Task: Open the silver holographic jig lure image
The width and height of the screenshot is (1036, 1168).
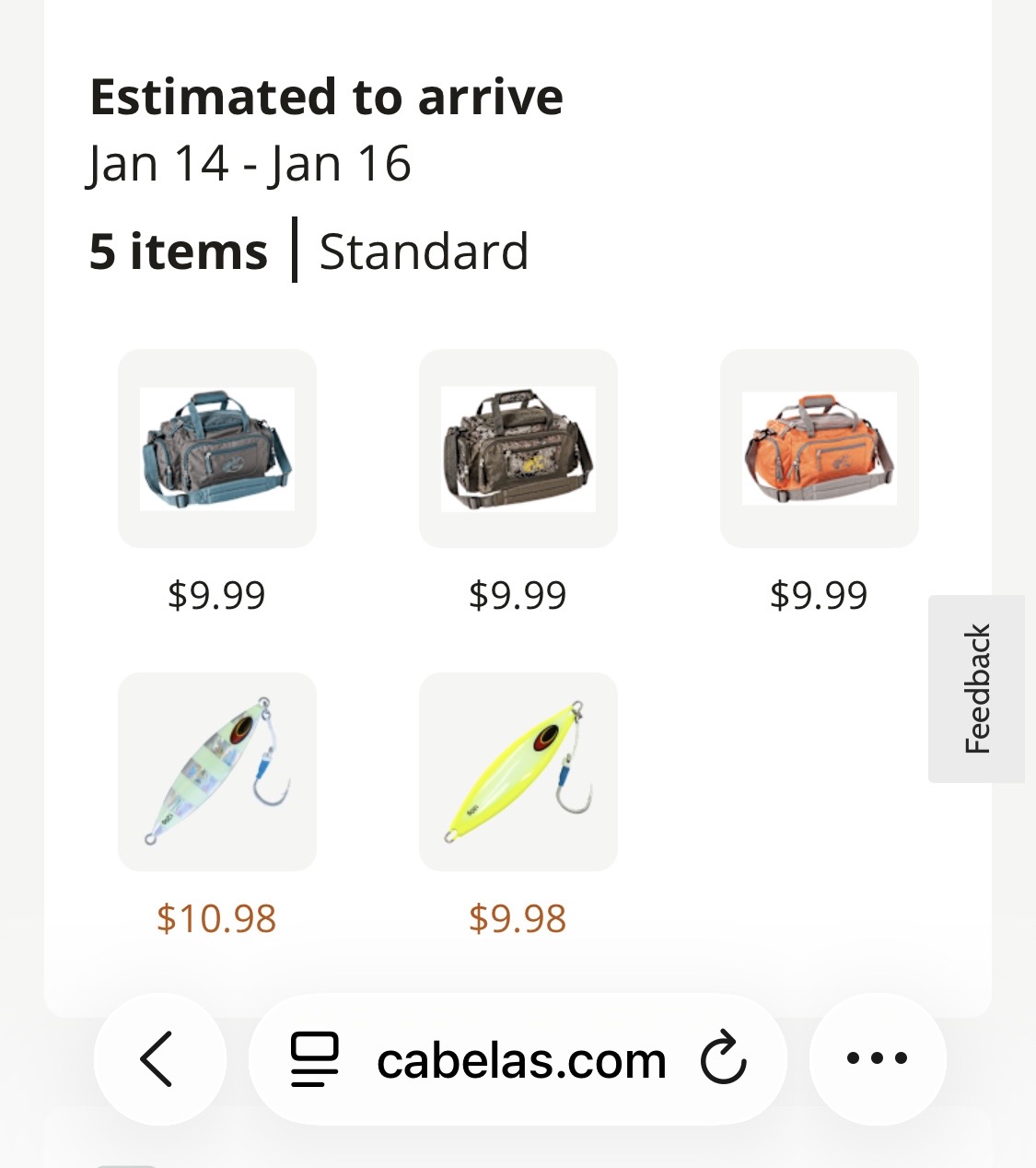Action: (x=217, y=772)
